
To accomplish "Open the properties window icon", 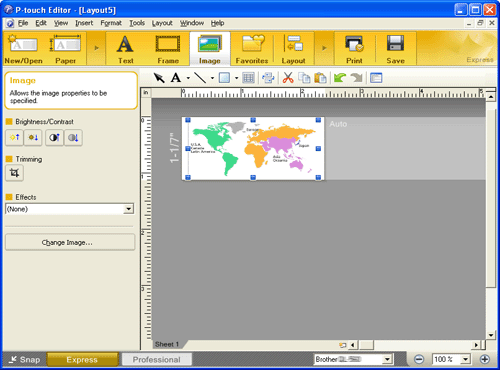I will tap(376, 78).
